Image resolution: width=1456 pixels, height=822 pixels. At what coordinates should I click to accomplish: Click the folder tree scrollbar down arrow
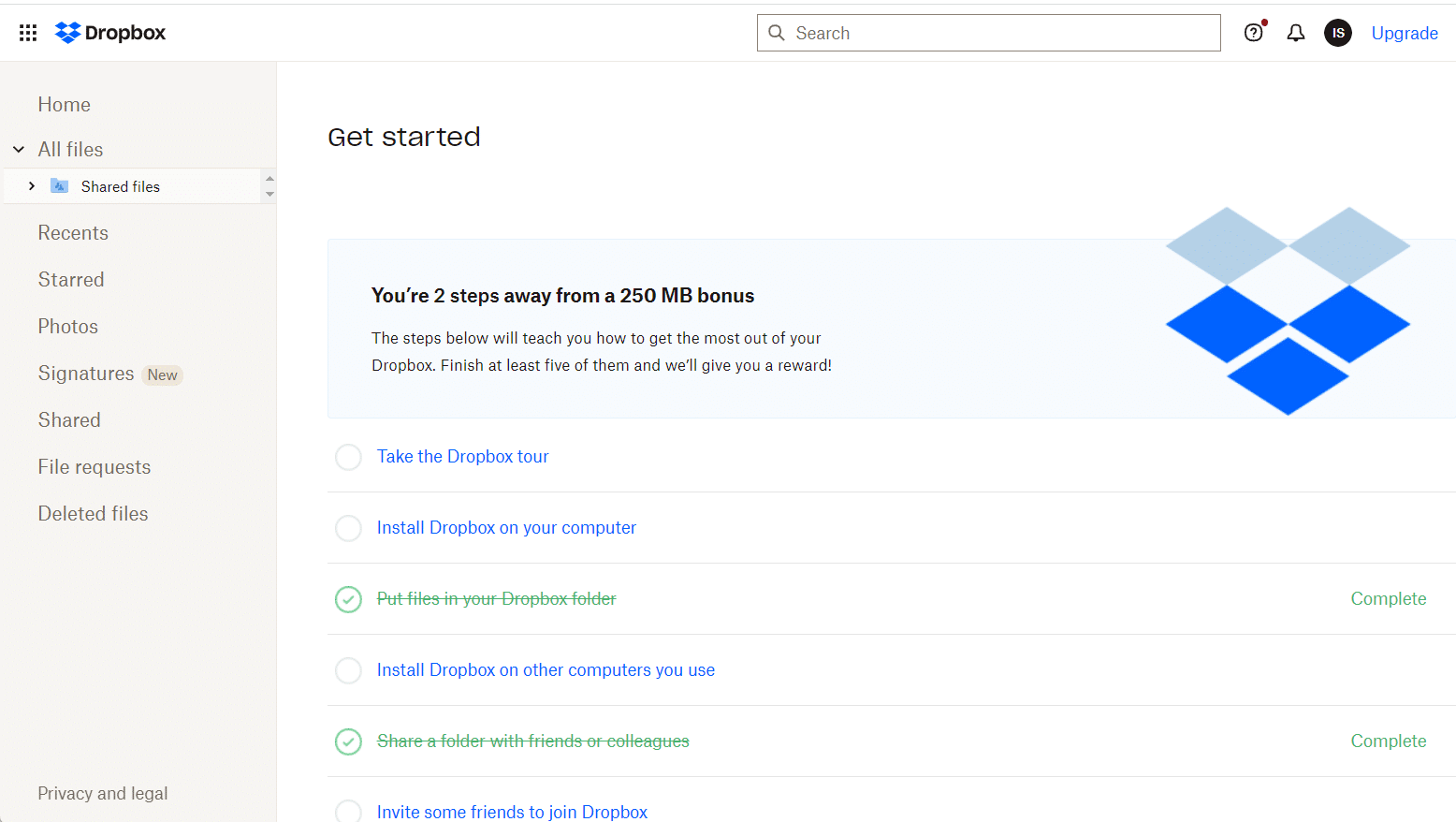point(269,194)
